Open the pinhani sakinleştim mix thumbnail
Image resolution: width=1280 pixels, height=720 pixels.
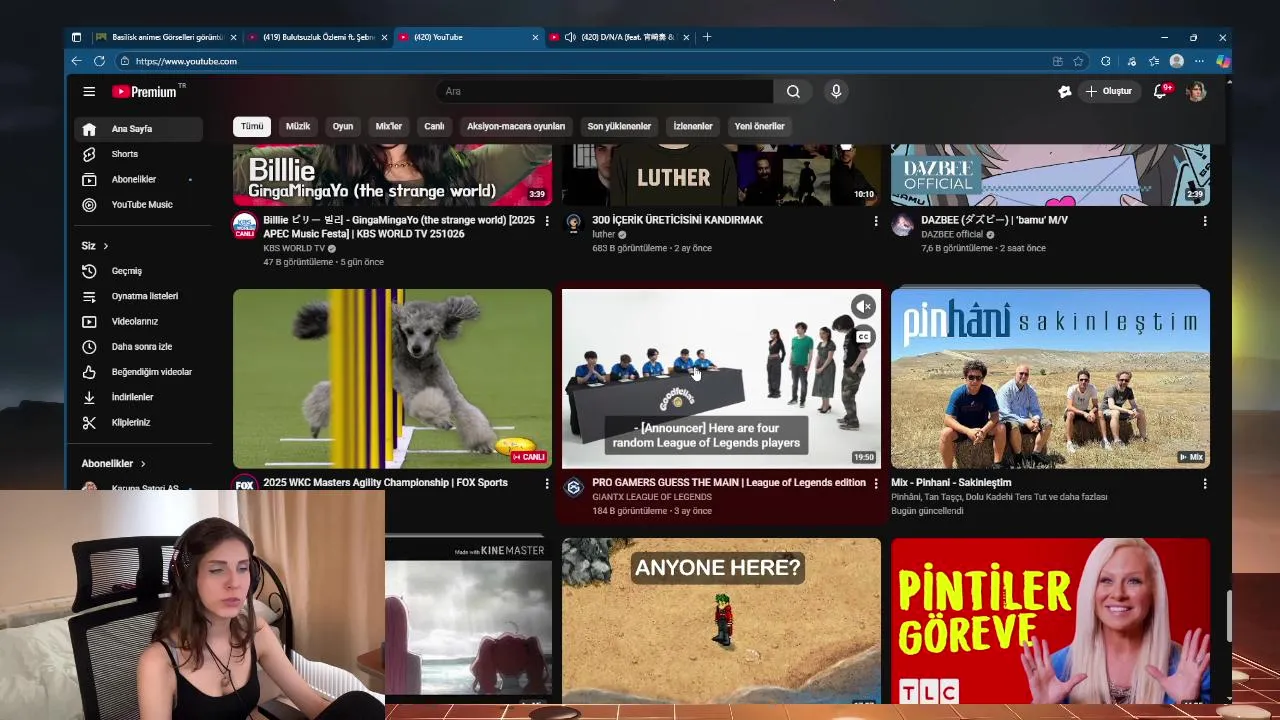1050,379
